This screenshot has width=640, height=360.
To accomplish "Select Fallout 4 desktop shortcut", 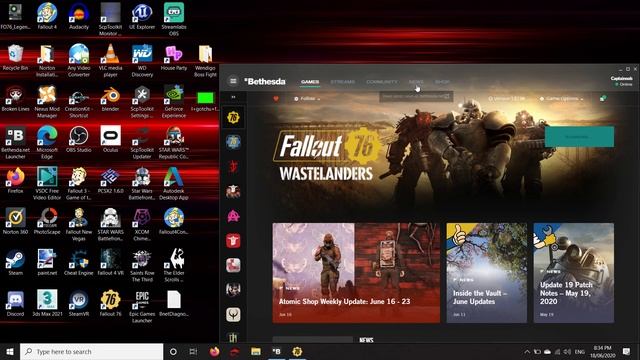I will pos(47,16).
